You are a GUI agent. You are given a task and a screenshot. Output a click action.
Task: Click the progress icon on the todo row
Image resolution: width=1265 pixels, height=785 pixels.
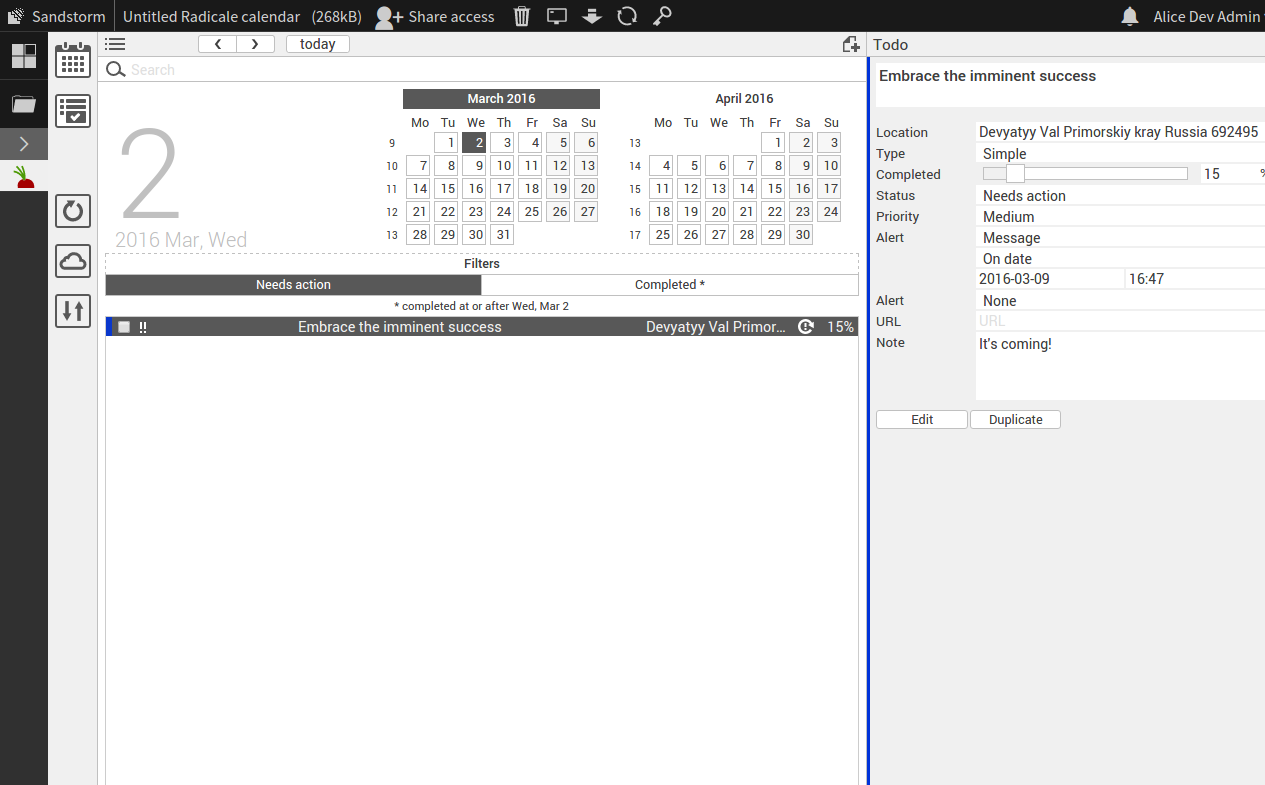pos(806,327)
